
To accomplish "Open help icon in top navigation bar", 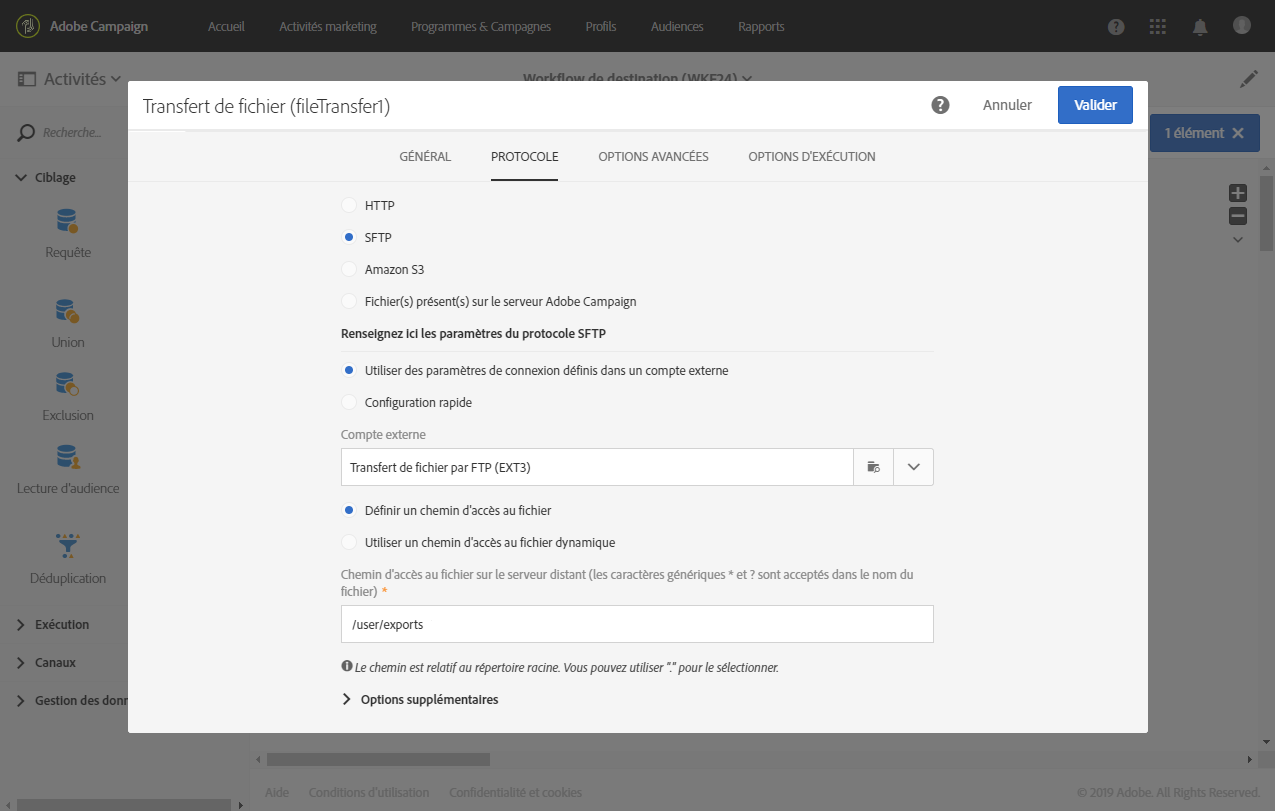I will [1116, 27].
